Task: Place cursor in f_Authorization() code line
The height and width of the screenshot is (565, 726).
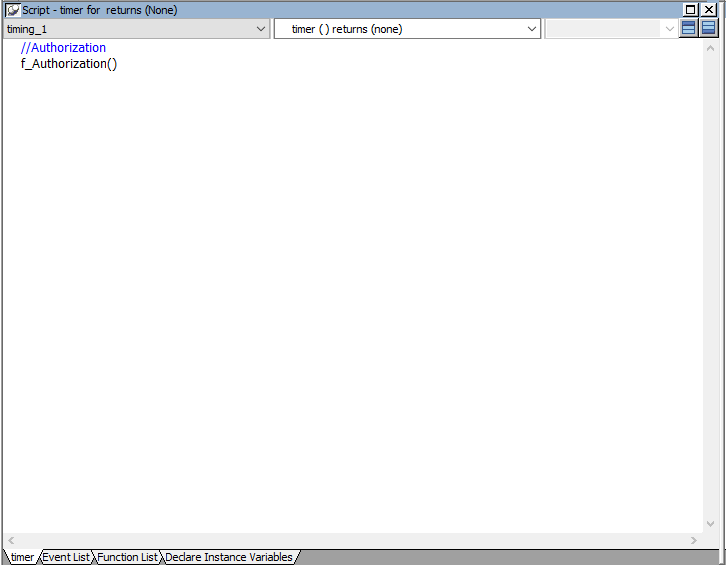Action: click(x=68, y=64)
